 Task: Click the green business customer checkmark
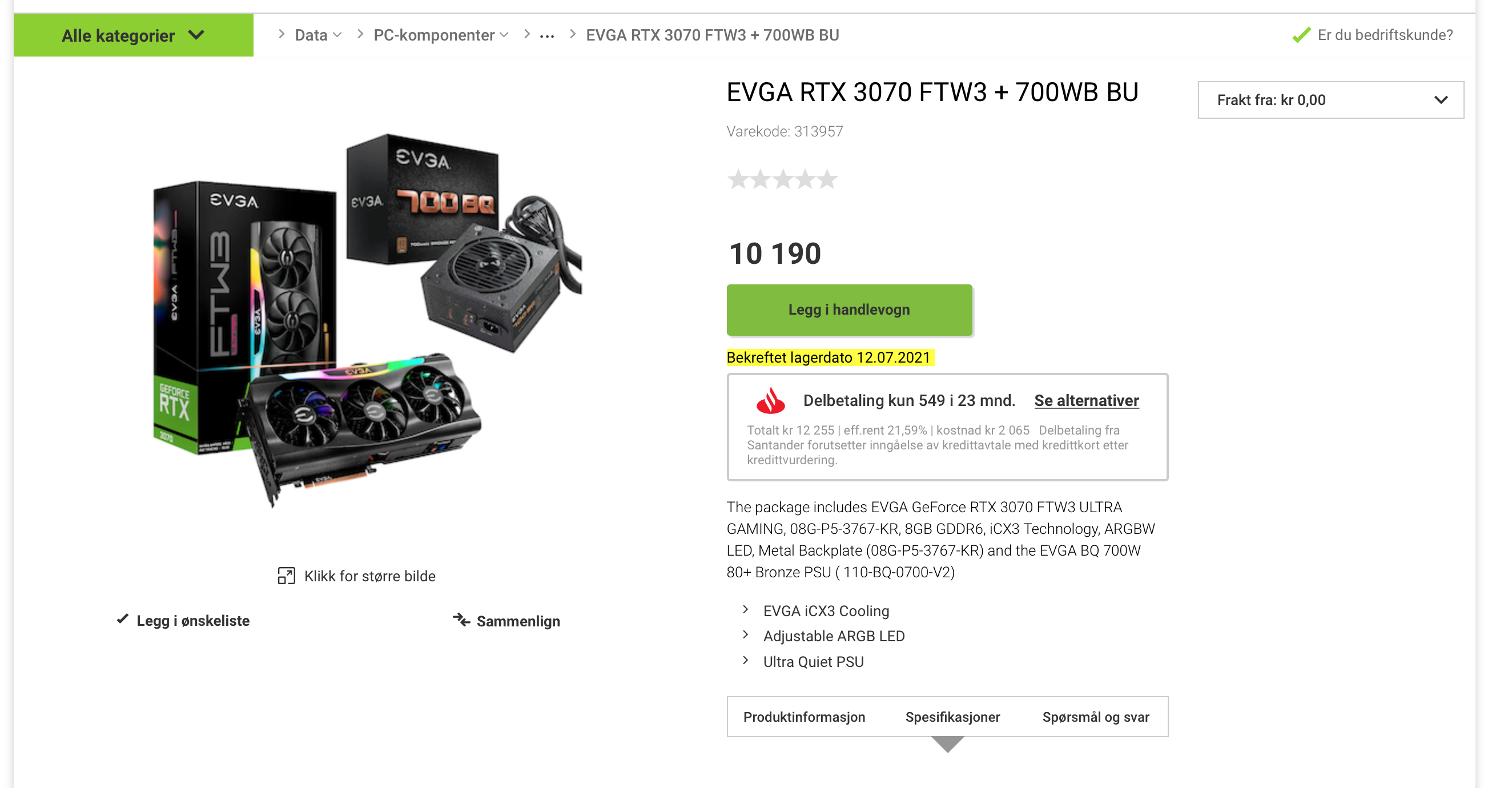tap(1301, 35)
